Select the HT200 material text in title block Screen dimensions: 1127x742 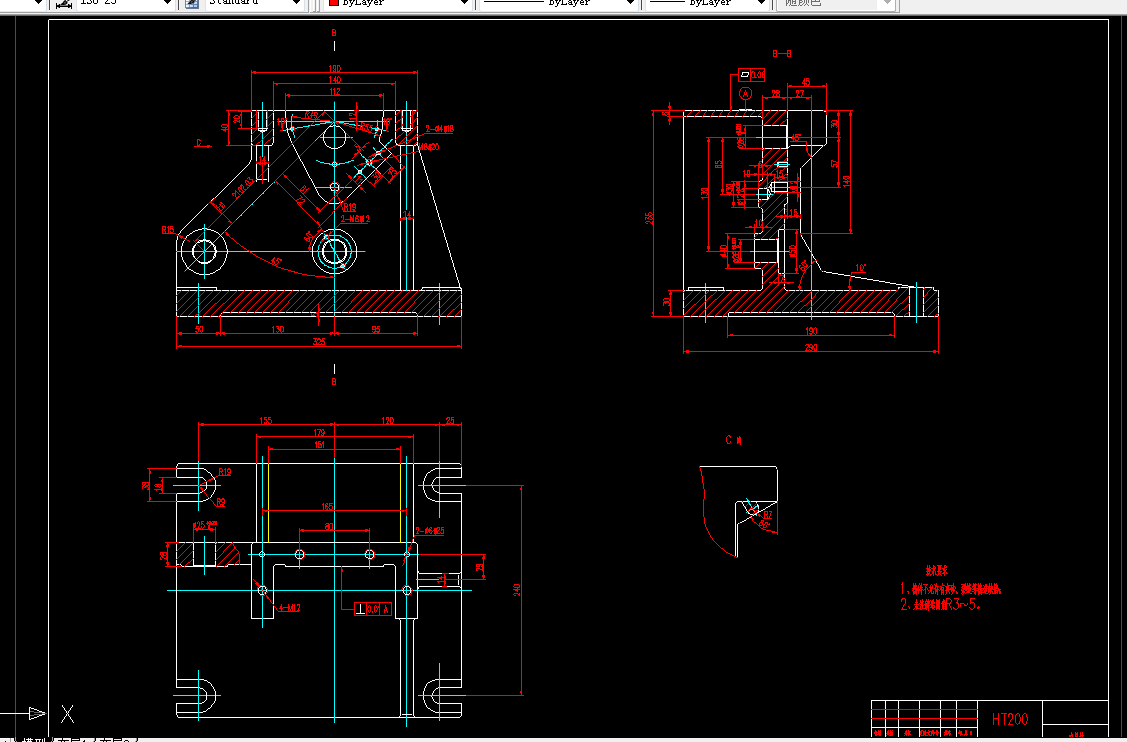pos(1010,718)
